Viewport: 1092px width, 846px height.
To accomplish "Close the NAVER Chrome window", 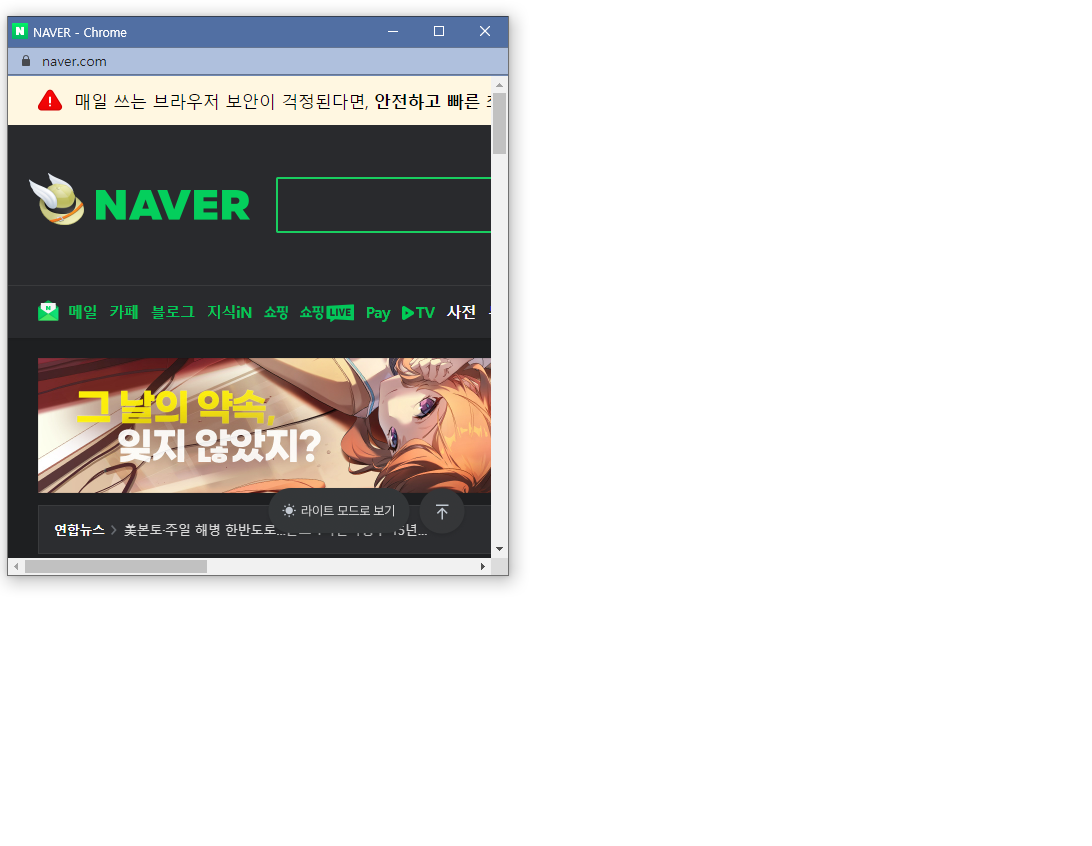I will (x=485, y=31).
